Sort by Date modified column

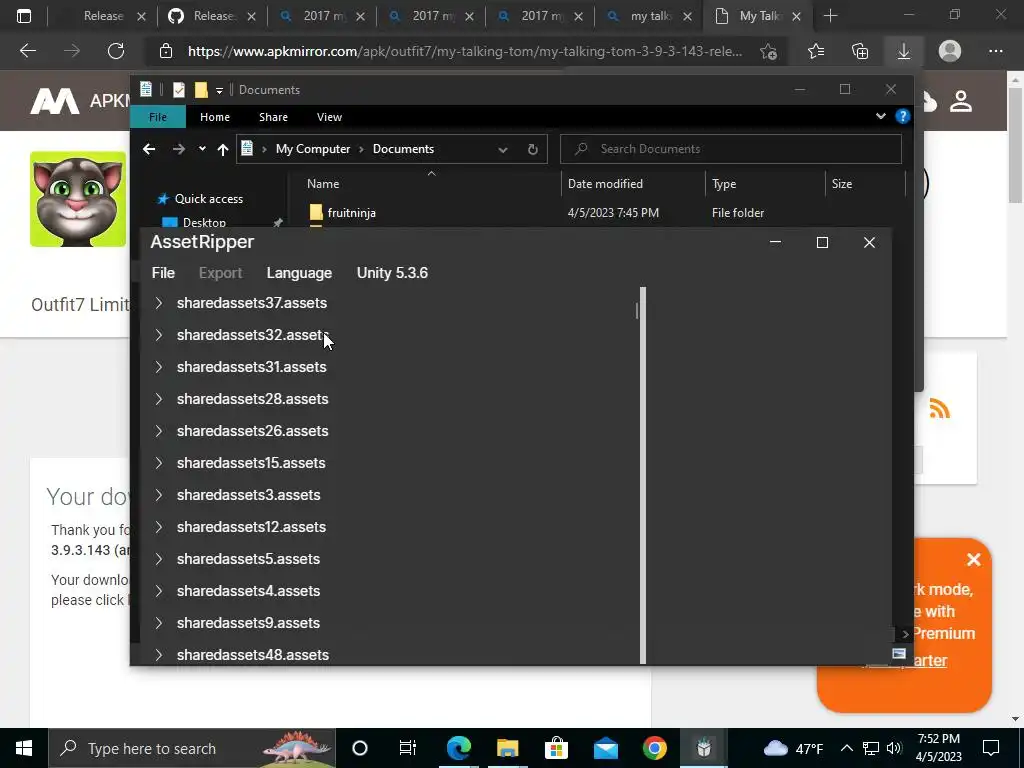click(x=605, y=184)
